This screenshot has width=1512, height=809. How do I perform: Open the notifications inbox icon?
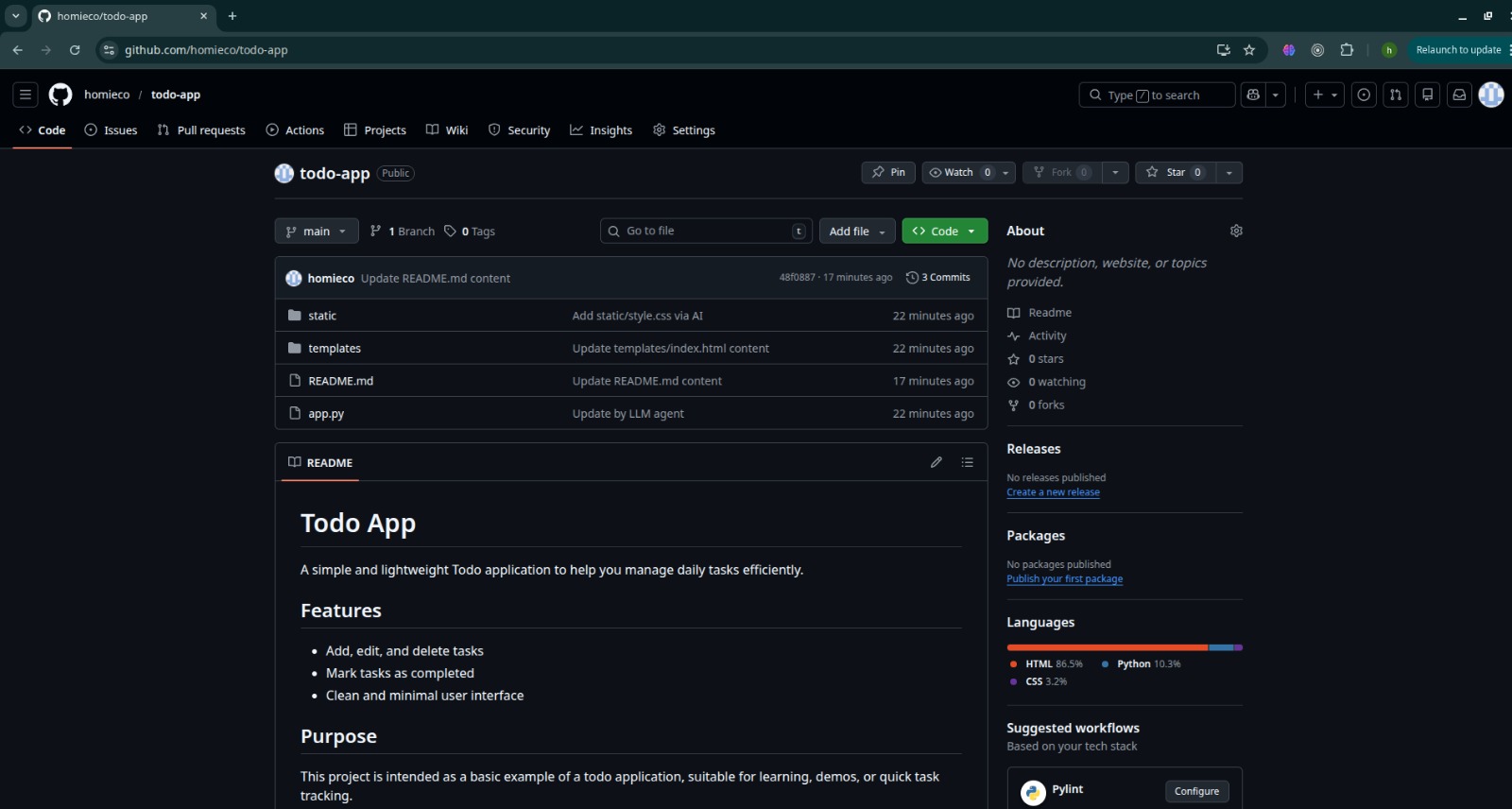1459,95
